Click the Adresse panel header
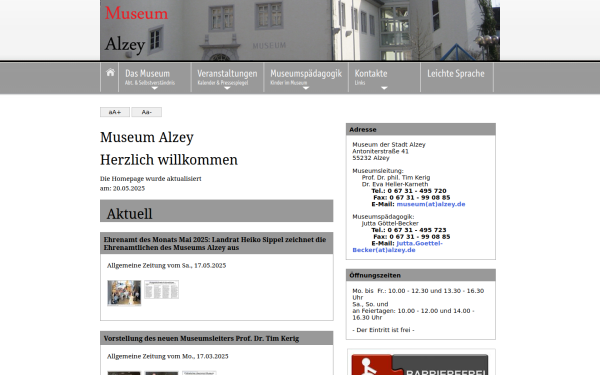Image resolution: width=600 pixels, height=375 pixels. (x=421, y=129)
